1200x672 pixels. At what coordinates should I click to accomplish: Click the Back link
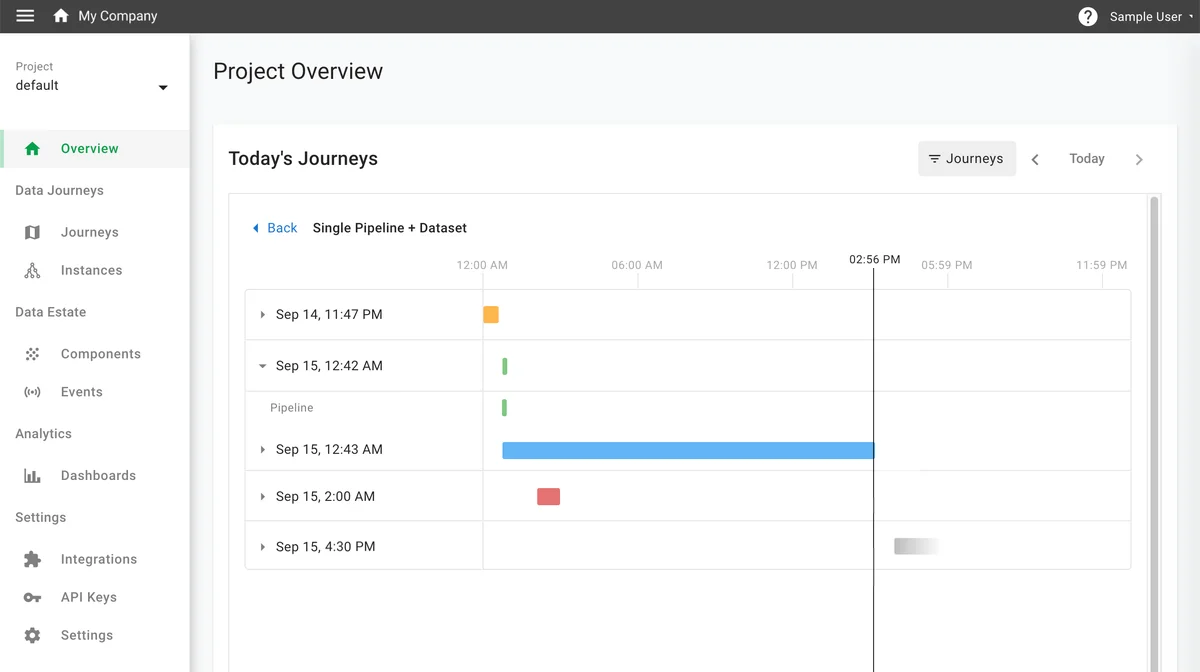click(x=275, y=228)
